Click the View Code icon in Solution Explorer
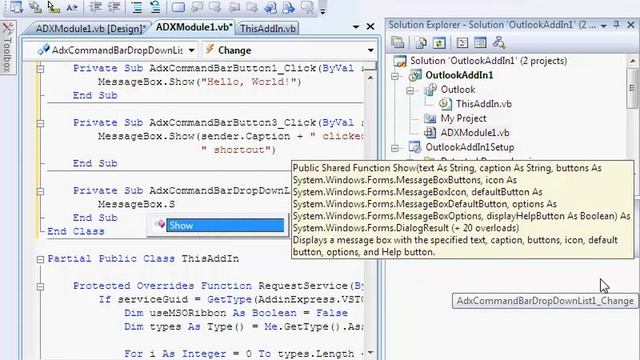The width and height of the screenshot is (640, 360). (x=462, y=42)
